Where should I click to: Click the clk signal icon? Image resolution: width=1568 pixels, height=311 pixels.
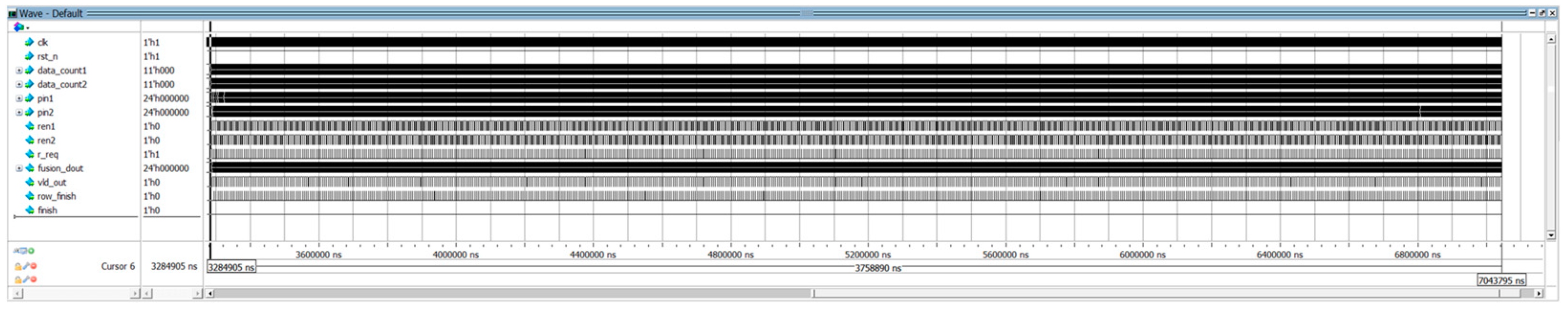point(29,42)
